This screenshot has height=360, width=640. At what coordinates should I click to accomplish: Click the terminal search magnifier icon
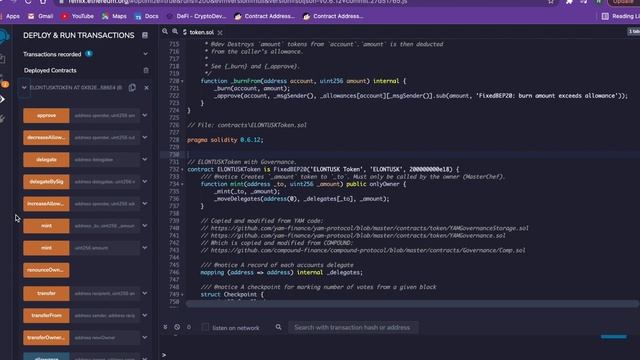click(278, 327)
